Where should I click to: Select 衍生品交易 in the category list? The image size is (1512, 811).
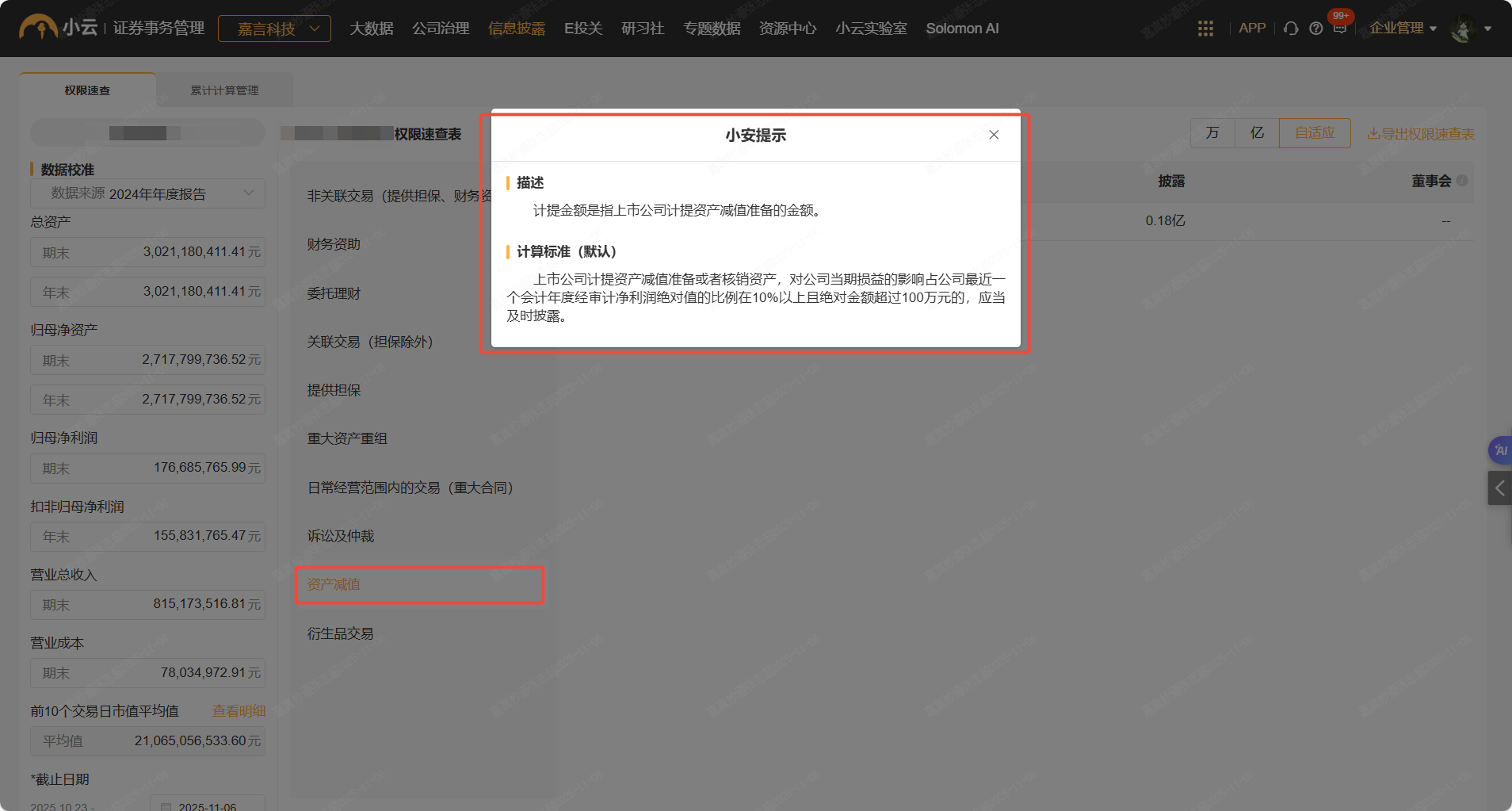(x=341, y=633)
